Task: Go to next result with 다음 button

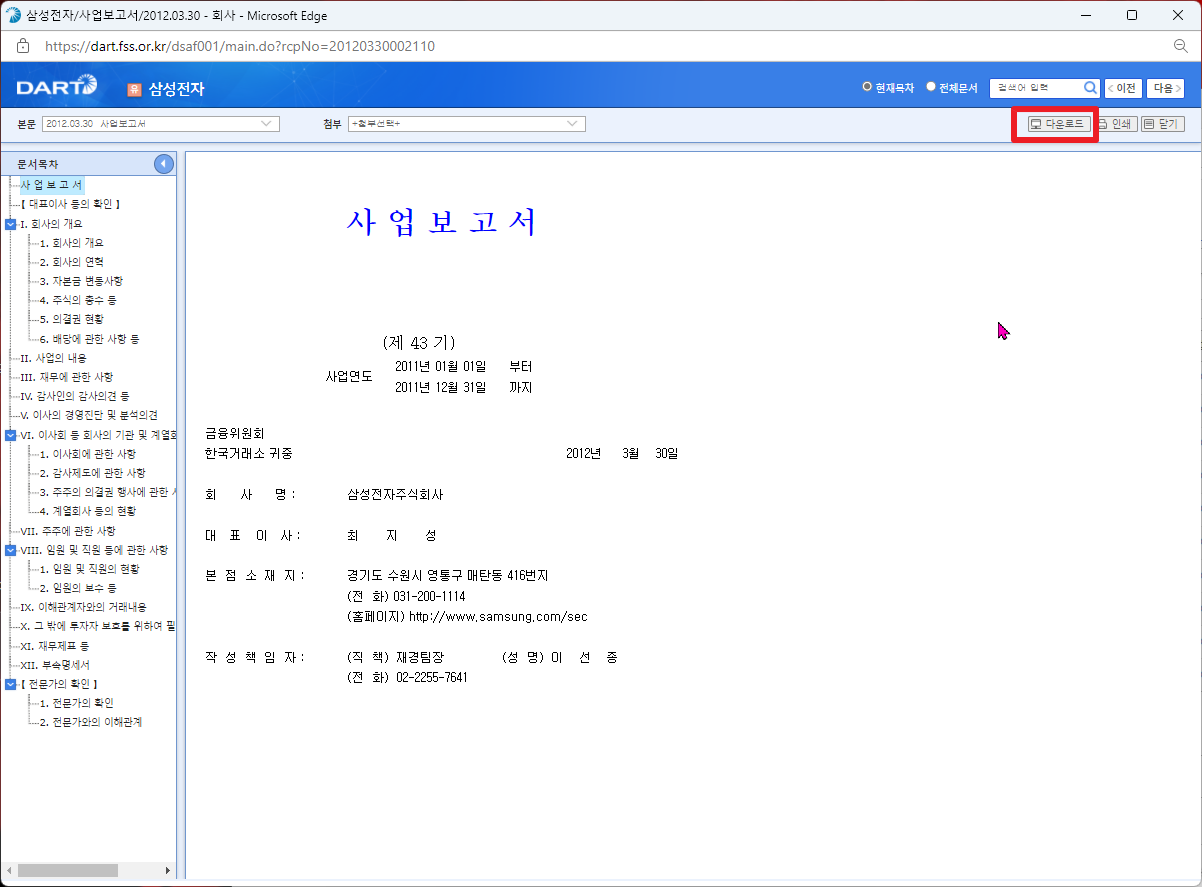Action: coord(1165,88)
